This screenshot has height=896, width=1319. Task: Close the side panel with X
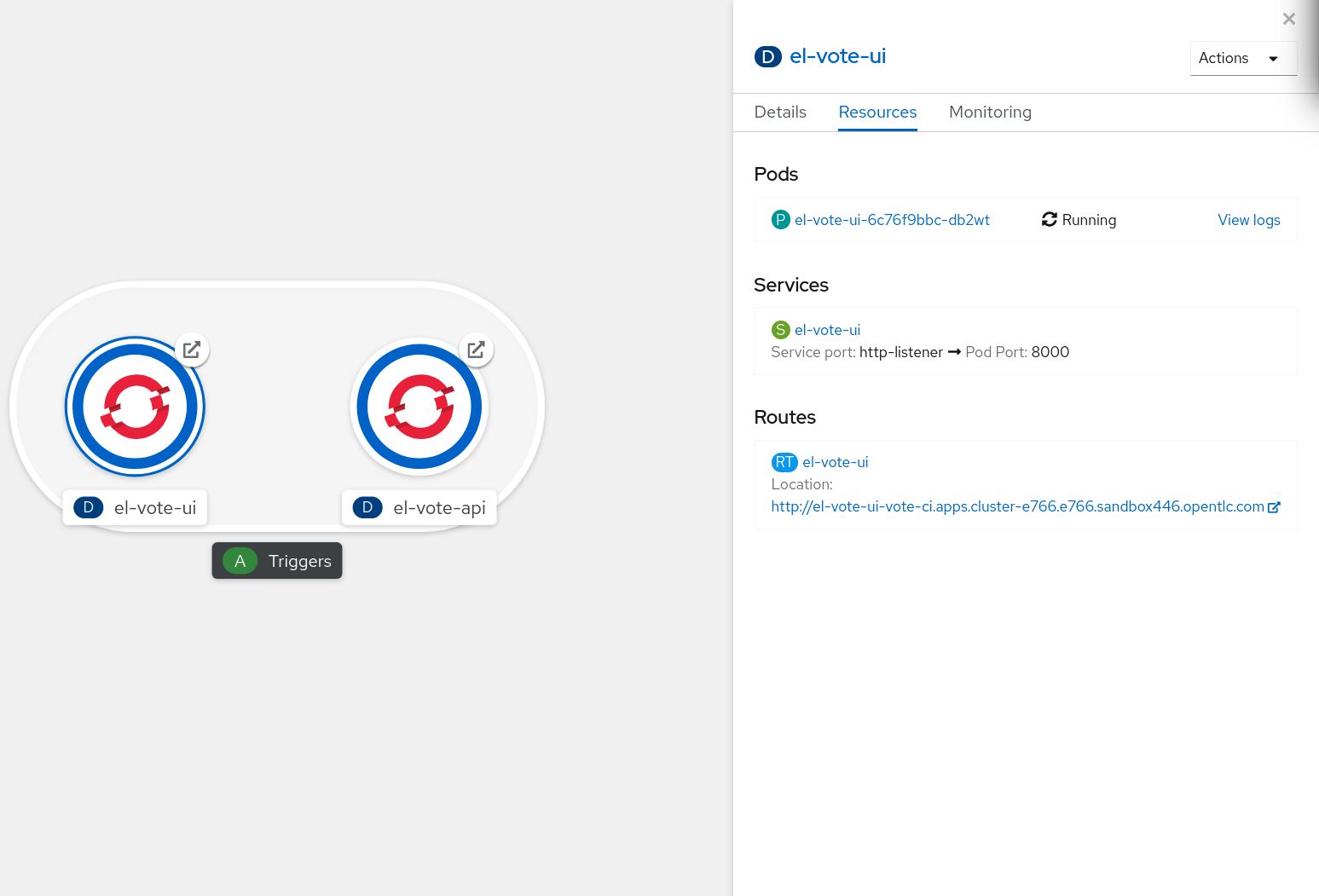click(x=1289, y=19)
